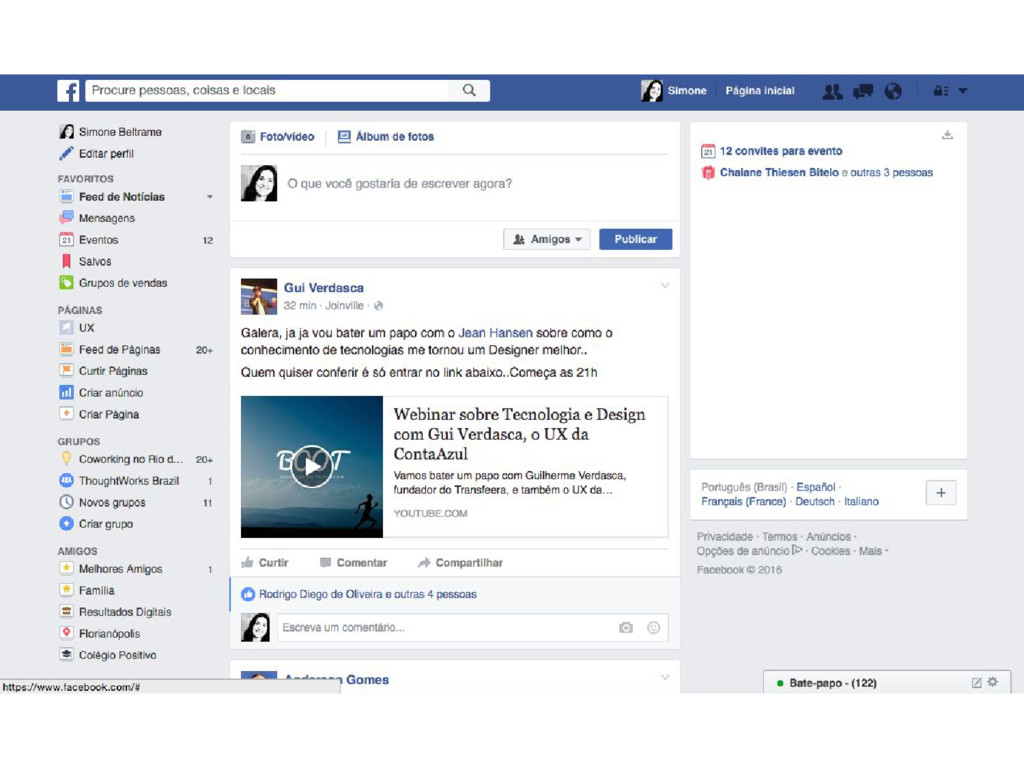The height and width of the screenshot is (768, 1024).
Task: Open the Webinar sobre Tecnologia title link
Action: pos(520,434)
